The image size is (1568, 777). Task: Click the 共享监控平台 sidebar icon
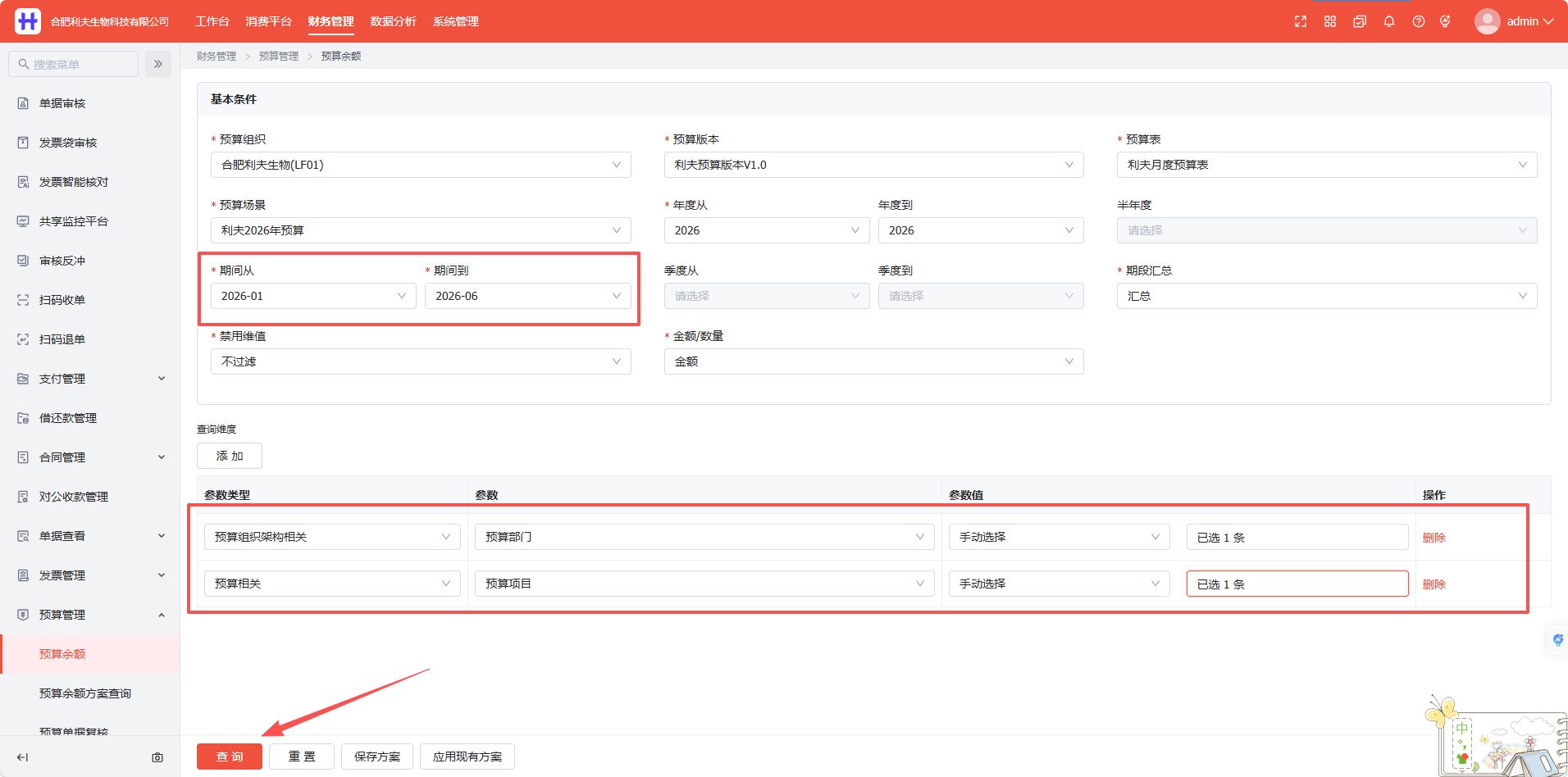(x=23, y=221)
